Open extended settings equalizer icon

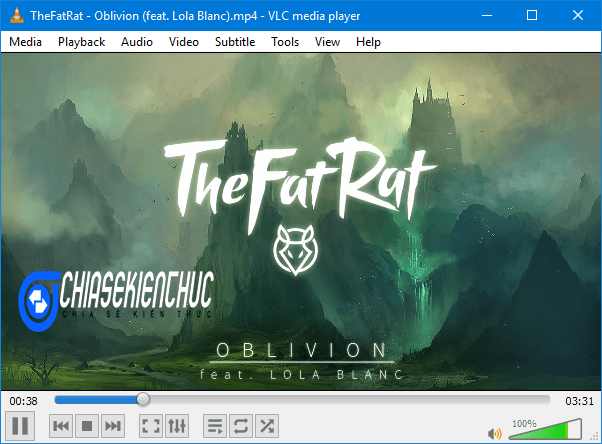(177, 426)
